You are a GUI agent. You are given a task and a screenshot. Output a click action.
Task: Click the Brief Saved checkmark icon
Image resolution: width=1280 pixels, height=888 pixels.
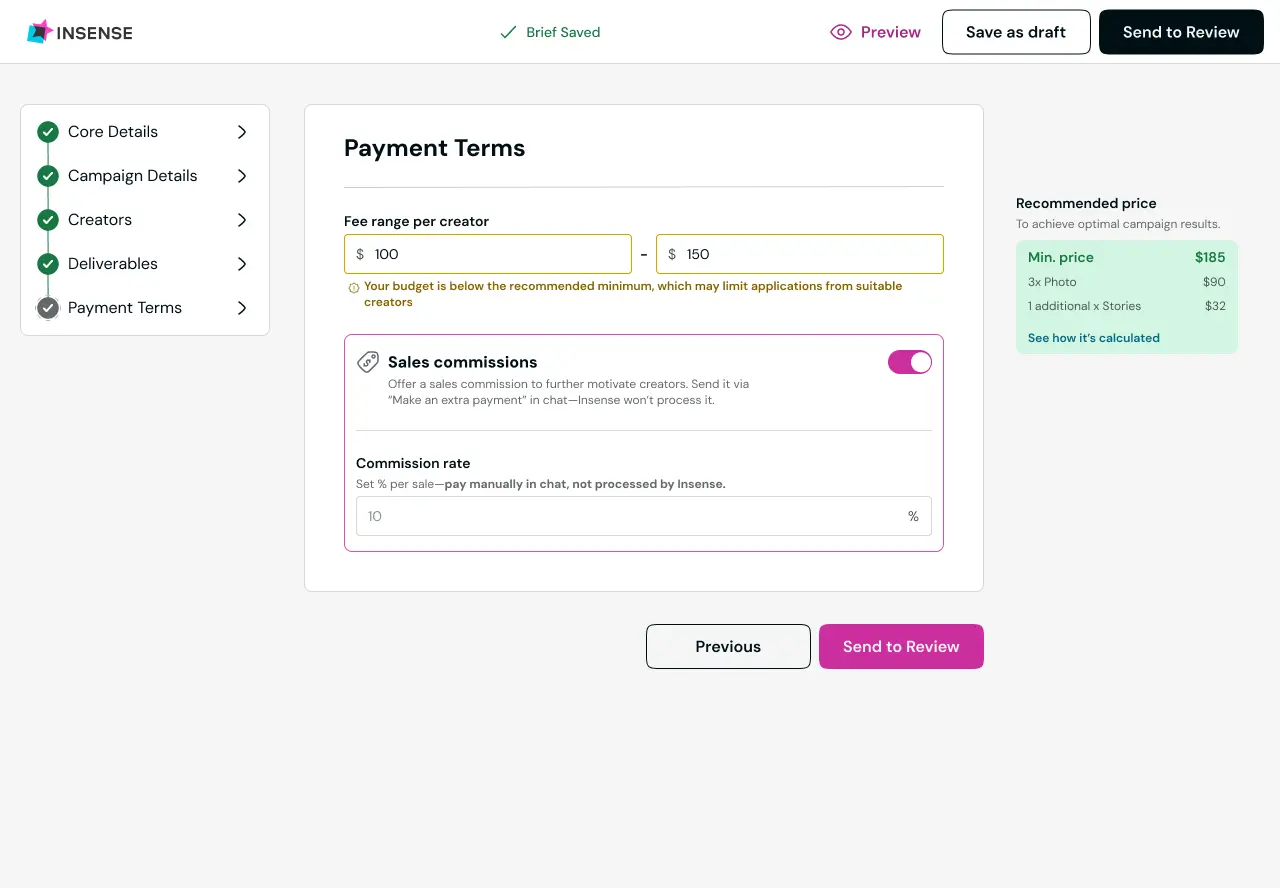click(x=508, y=32)
